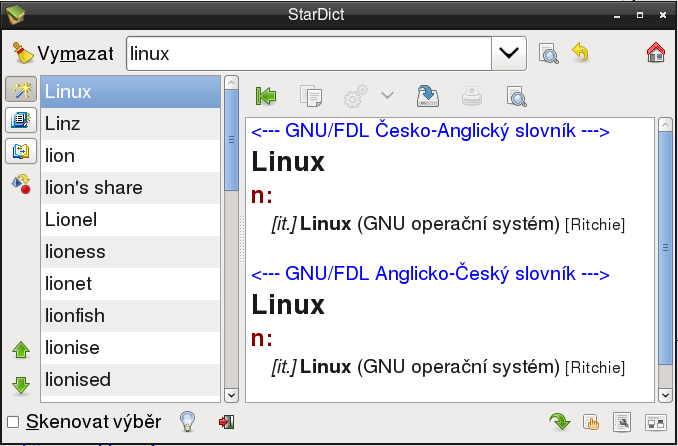Click the green go-back arrow in toolbar
The height and width of the screenshot is (446, 678).
coord(265,97)
